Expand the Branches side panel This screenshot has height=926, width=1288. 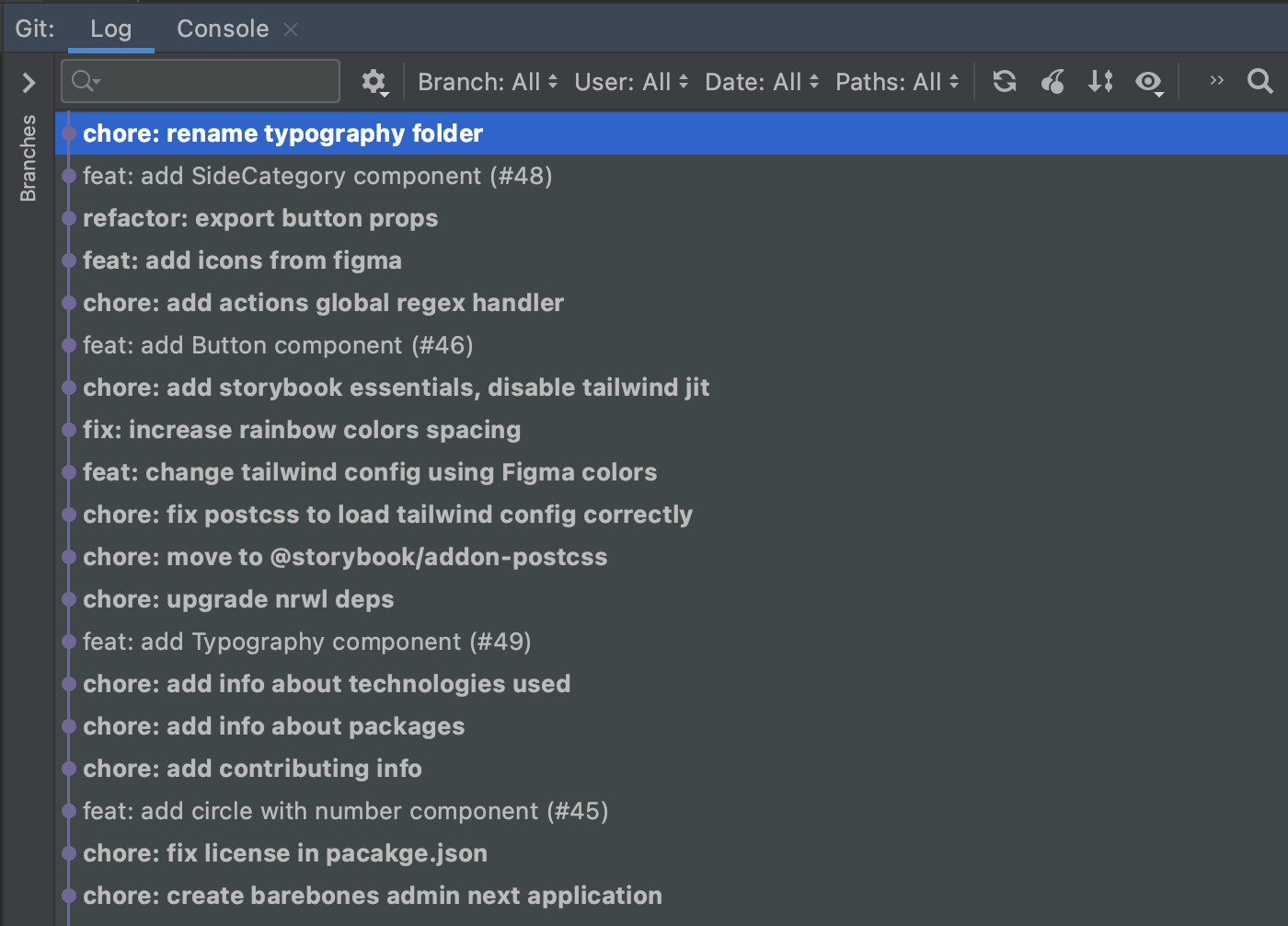27,82
